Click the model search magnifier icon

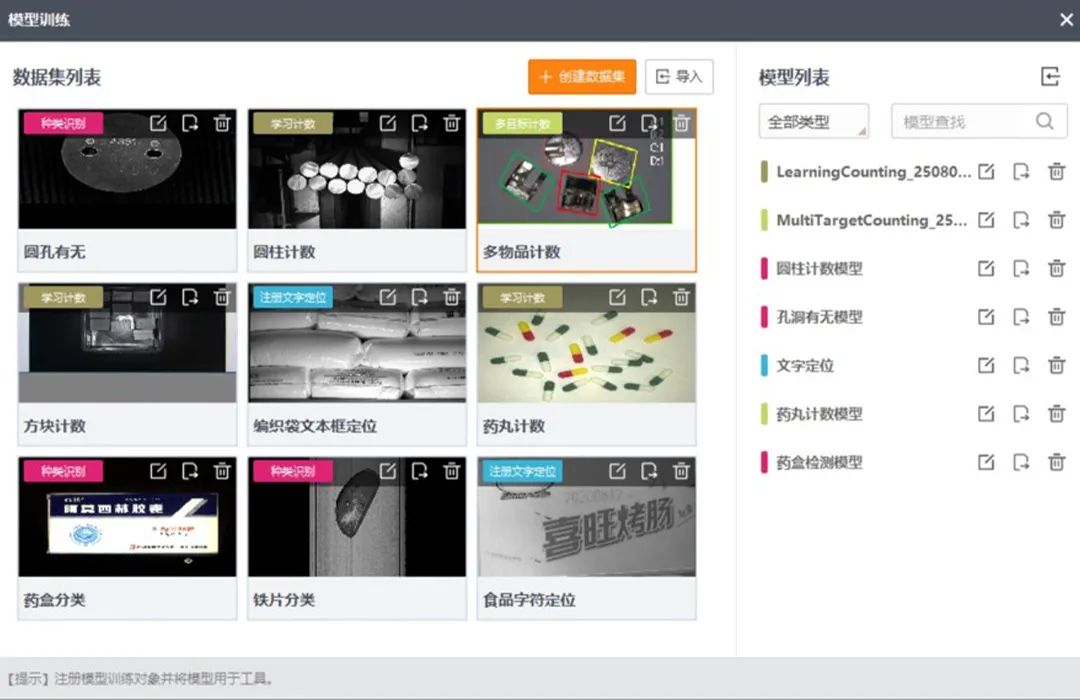pyautogui.click(x=1045, y=122)
